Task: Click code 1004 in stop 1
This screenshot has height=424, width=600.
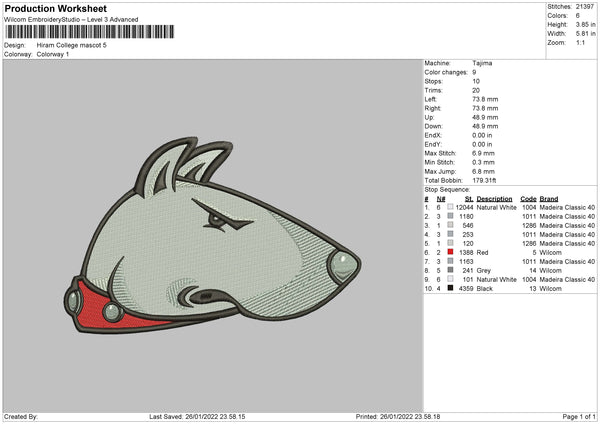Action: [x=529, y=207]
